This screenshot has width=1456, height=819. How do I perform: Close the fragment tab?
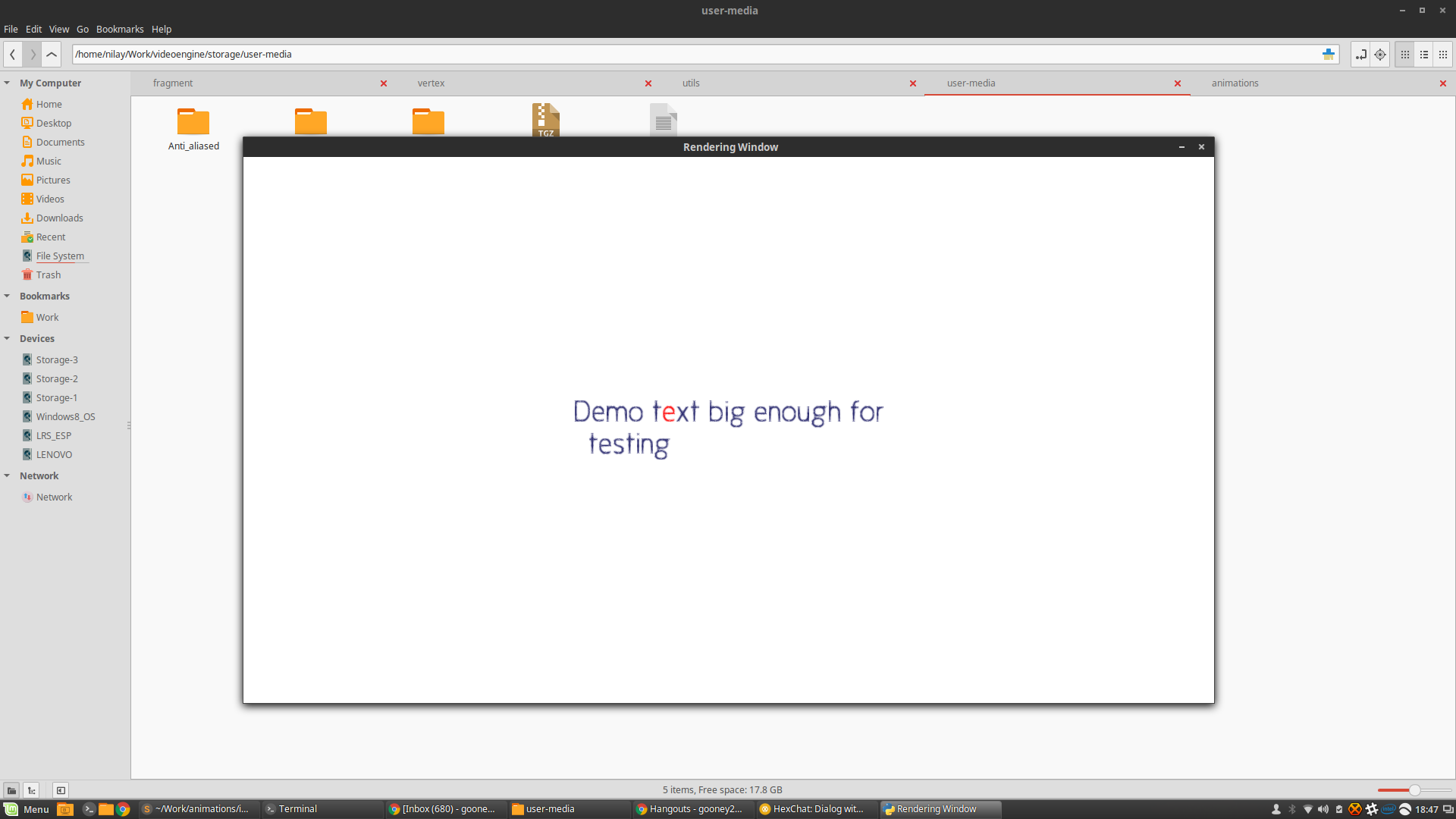point(384,83)
